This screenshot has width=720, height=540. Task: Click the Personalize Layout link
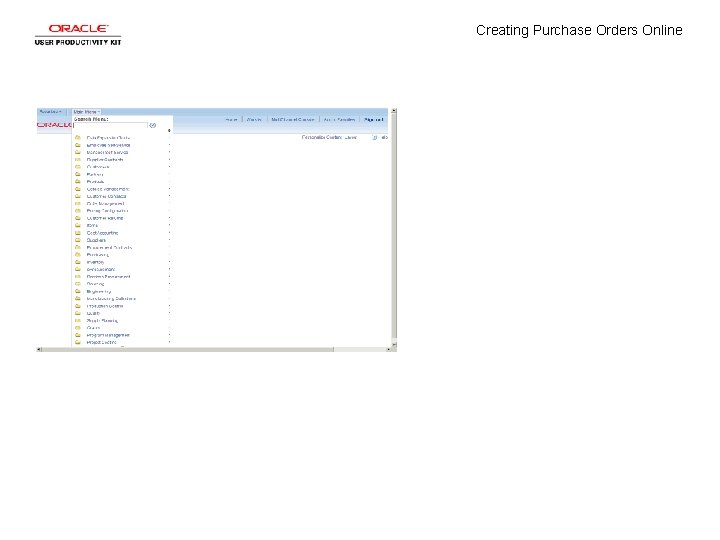pos(350,137)
